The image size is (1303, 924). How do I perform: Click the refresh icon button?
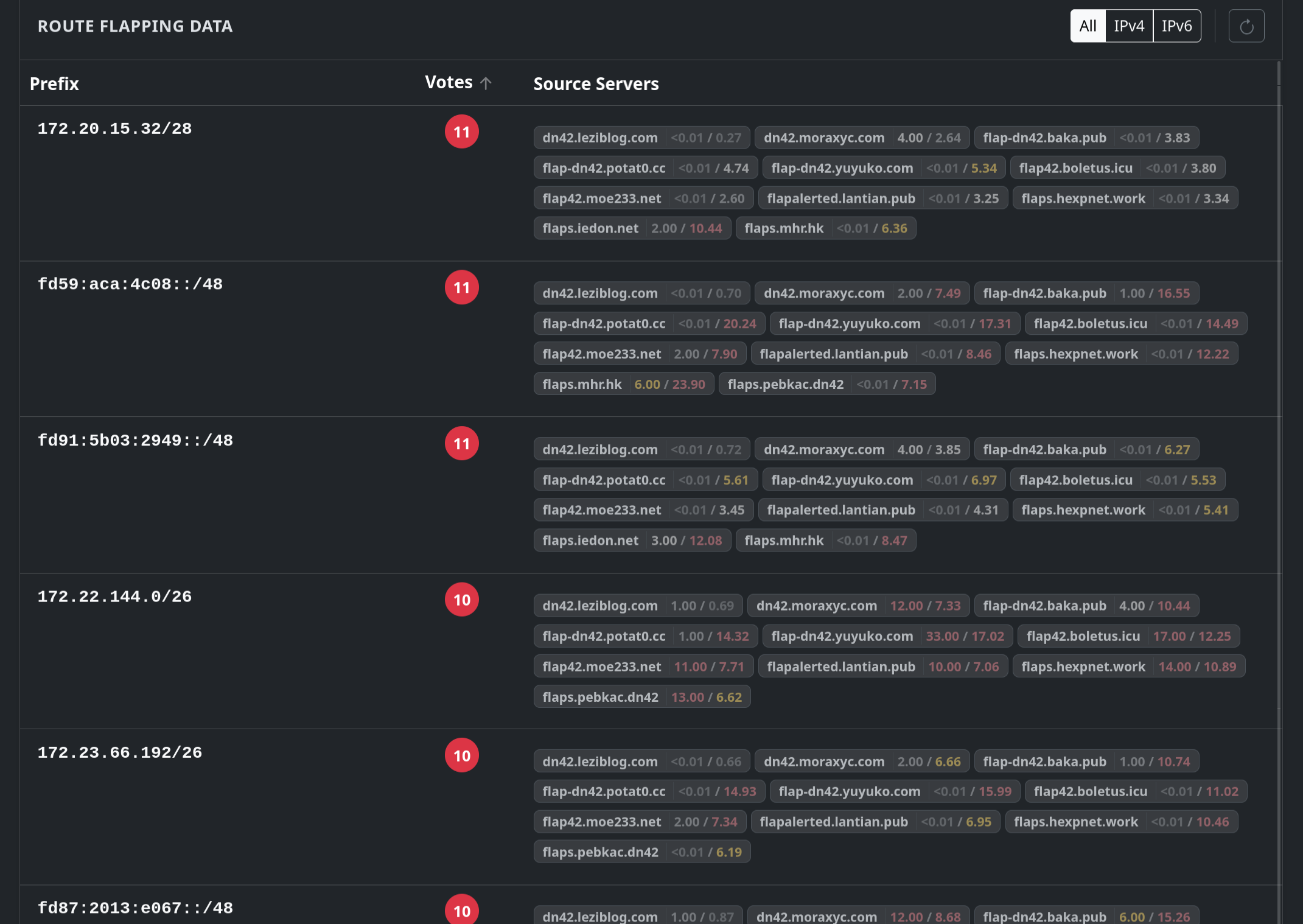click(x=1246, y=26)
